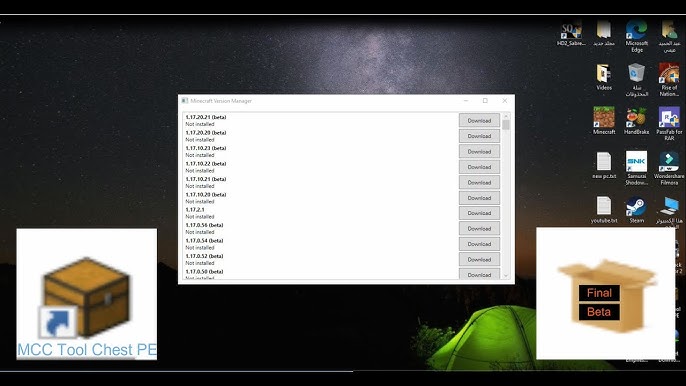The height and width of the screenshot is (386, 686).
Task: Select the user profile folder desktop icon
Action: 669,36
